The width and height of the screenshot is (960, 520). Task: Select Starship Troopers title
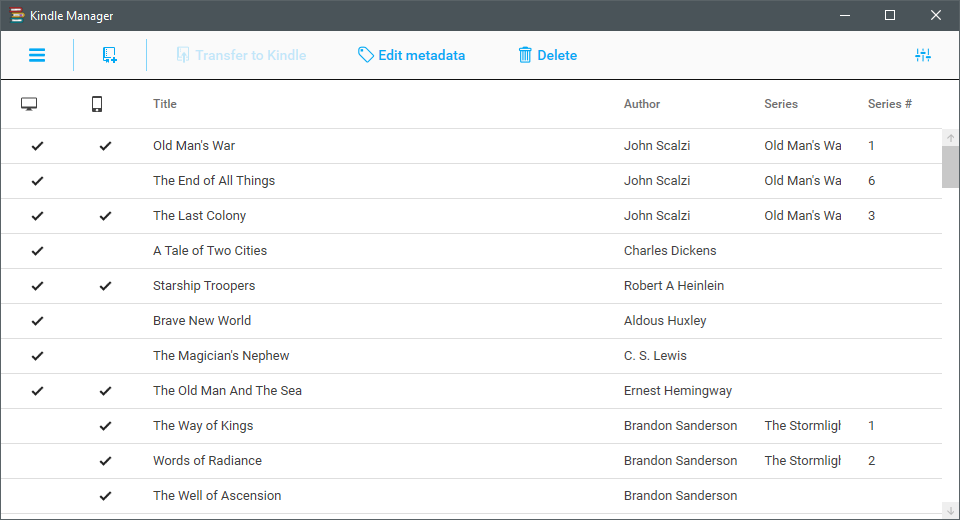coord(204,285)
